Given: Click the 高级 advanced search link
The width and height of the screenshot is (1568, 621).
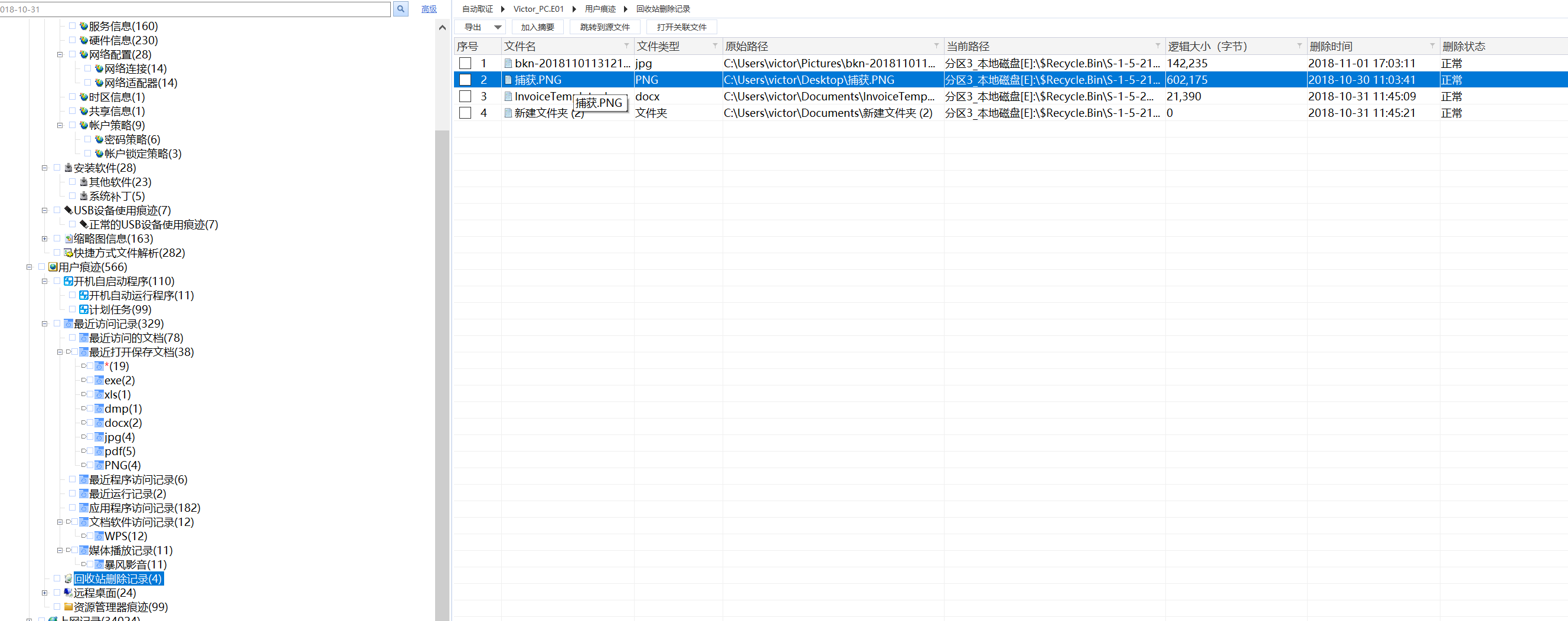Looking at the screenshot, I should [x=429, y=9].
